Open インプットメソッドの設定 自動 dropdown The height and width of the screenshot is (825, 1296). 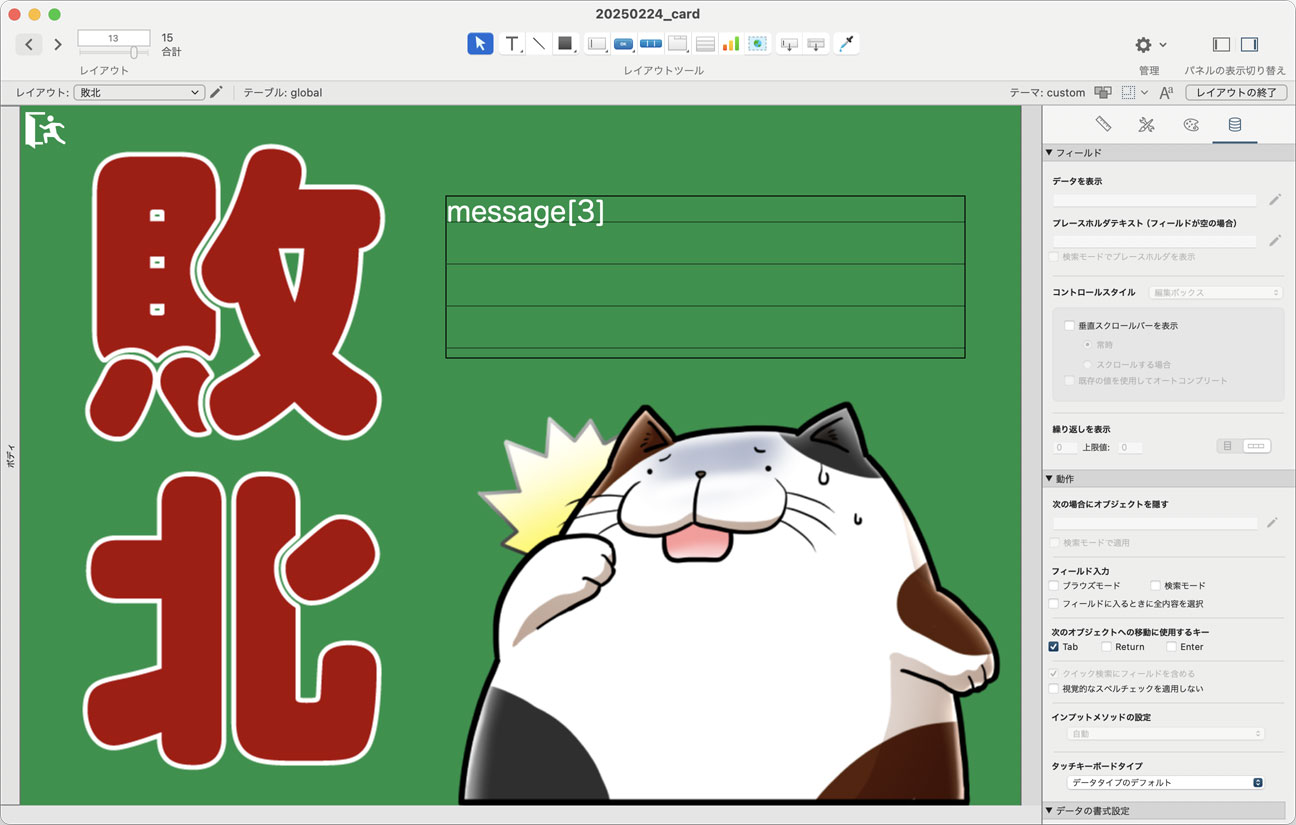[1166, 734]
